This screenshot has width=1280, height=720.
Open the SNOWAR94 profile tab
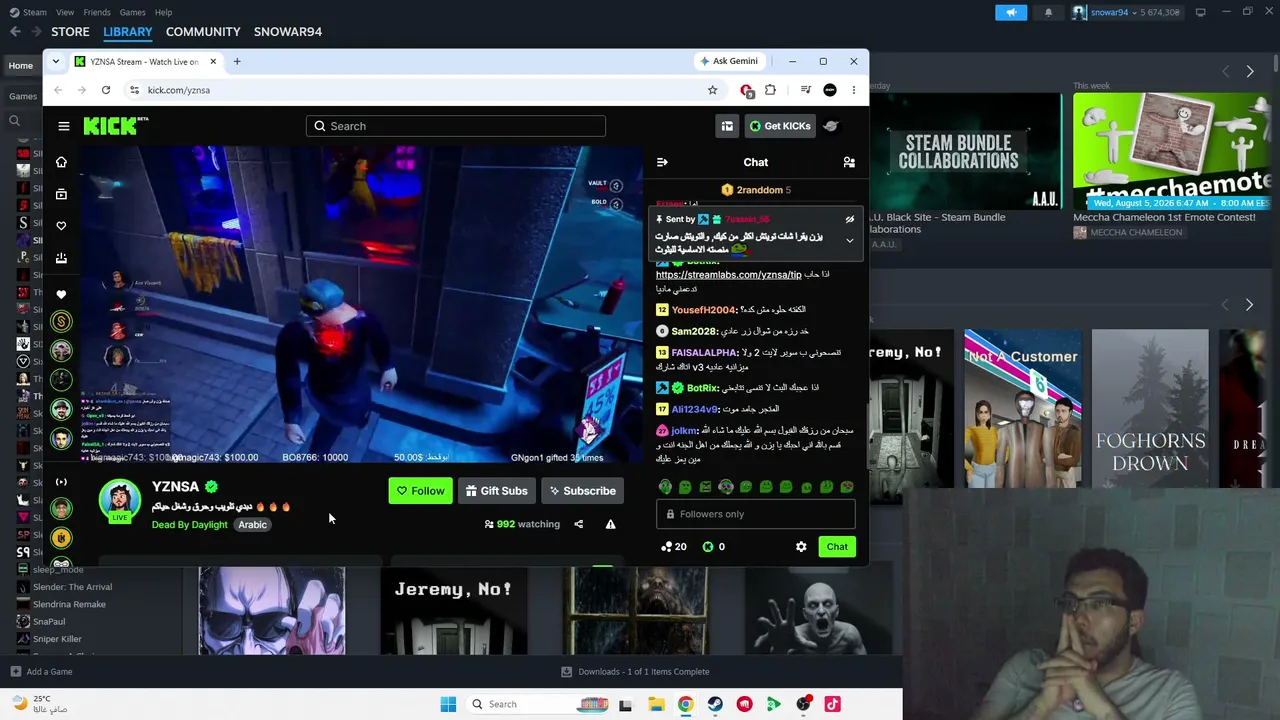coord(288,32)
